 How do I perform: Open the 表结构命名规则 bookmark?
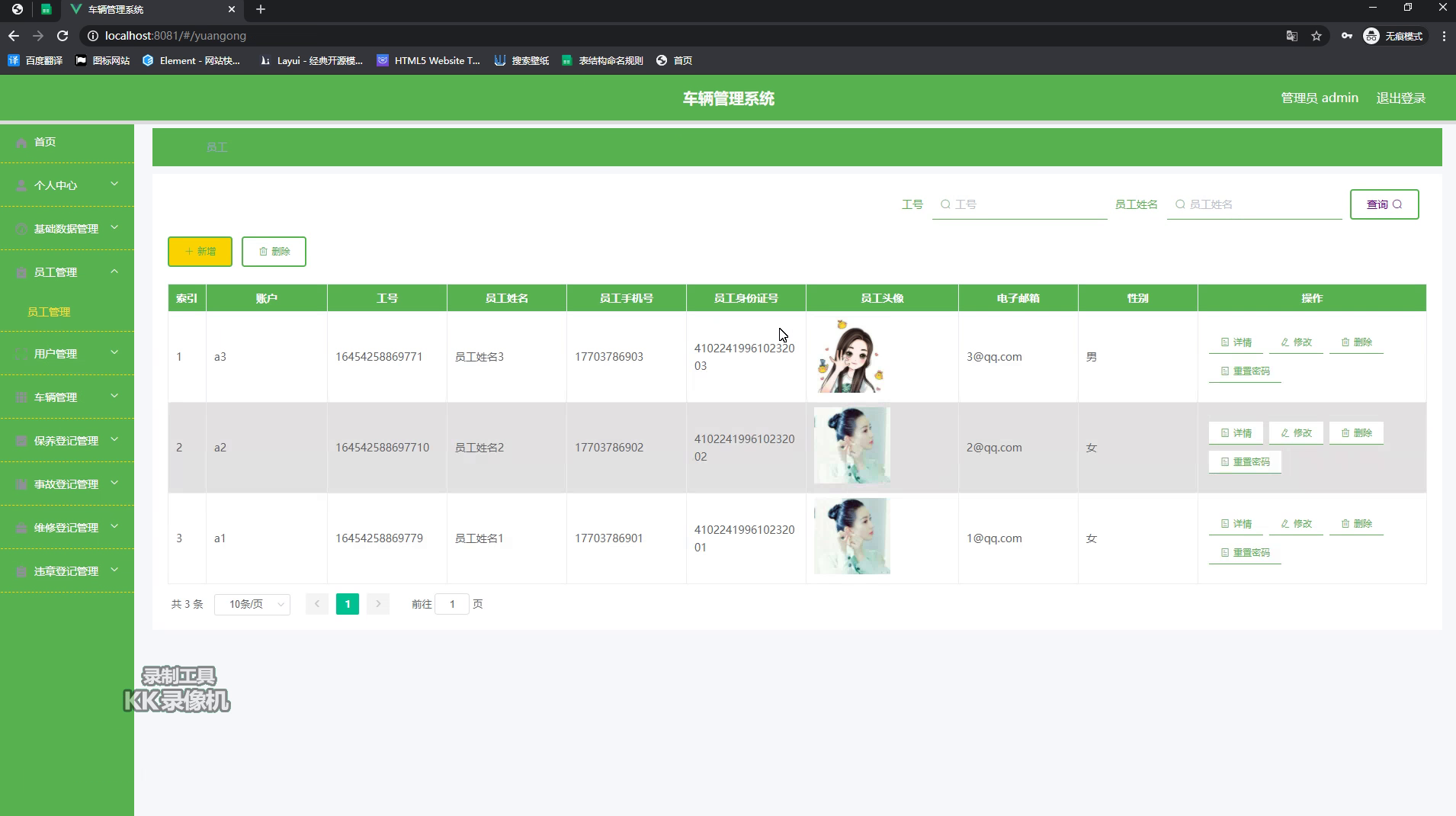[602, 60]
